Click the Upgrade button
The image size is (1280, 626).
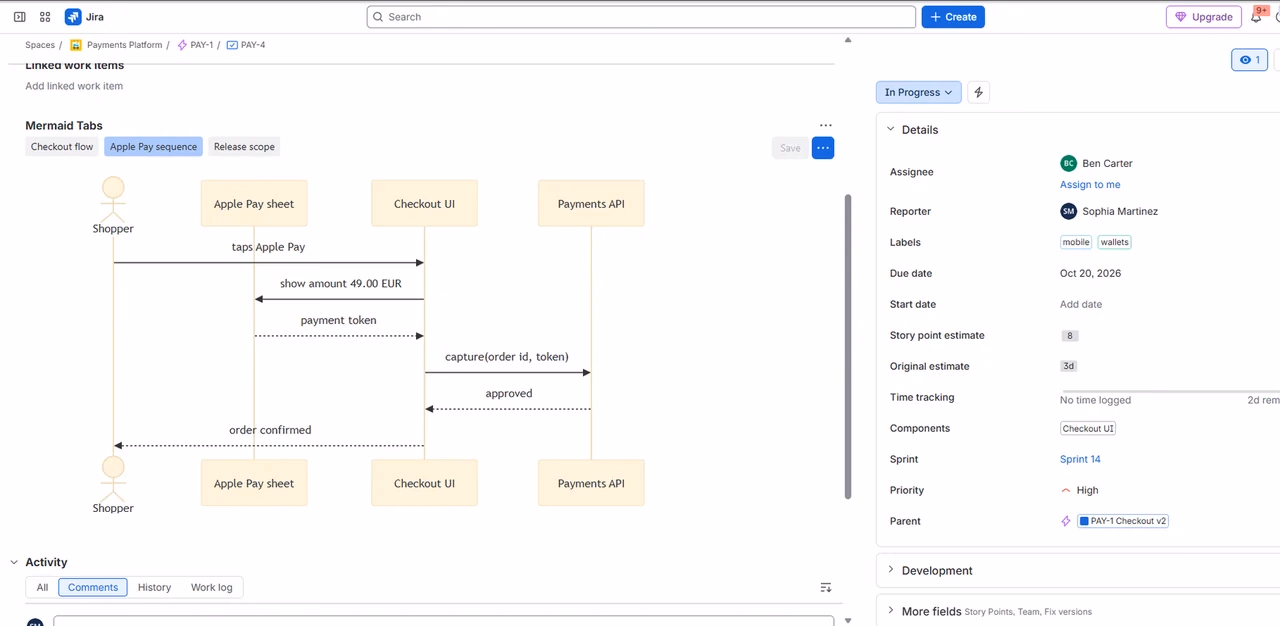coord(1204,17)
